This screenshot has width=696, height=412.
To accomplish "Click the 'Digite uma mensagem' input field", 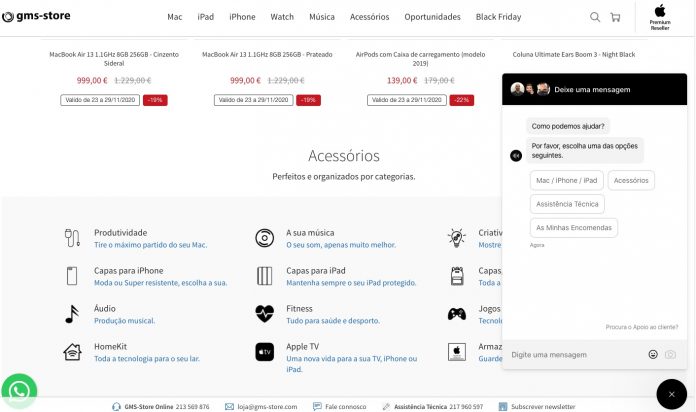I will pos(575,354).
